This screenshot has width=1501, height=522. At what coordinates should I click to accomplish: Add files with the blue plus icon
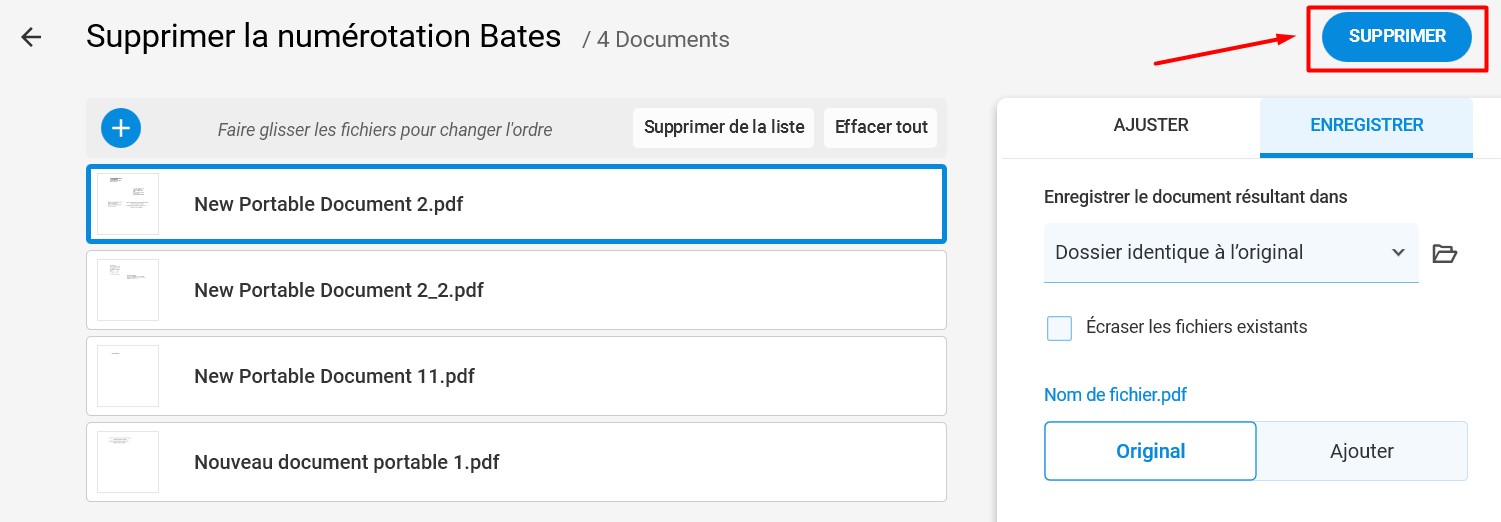pyautogui.click(x=121, y=128)
